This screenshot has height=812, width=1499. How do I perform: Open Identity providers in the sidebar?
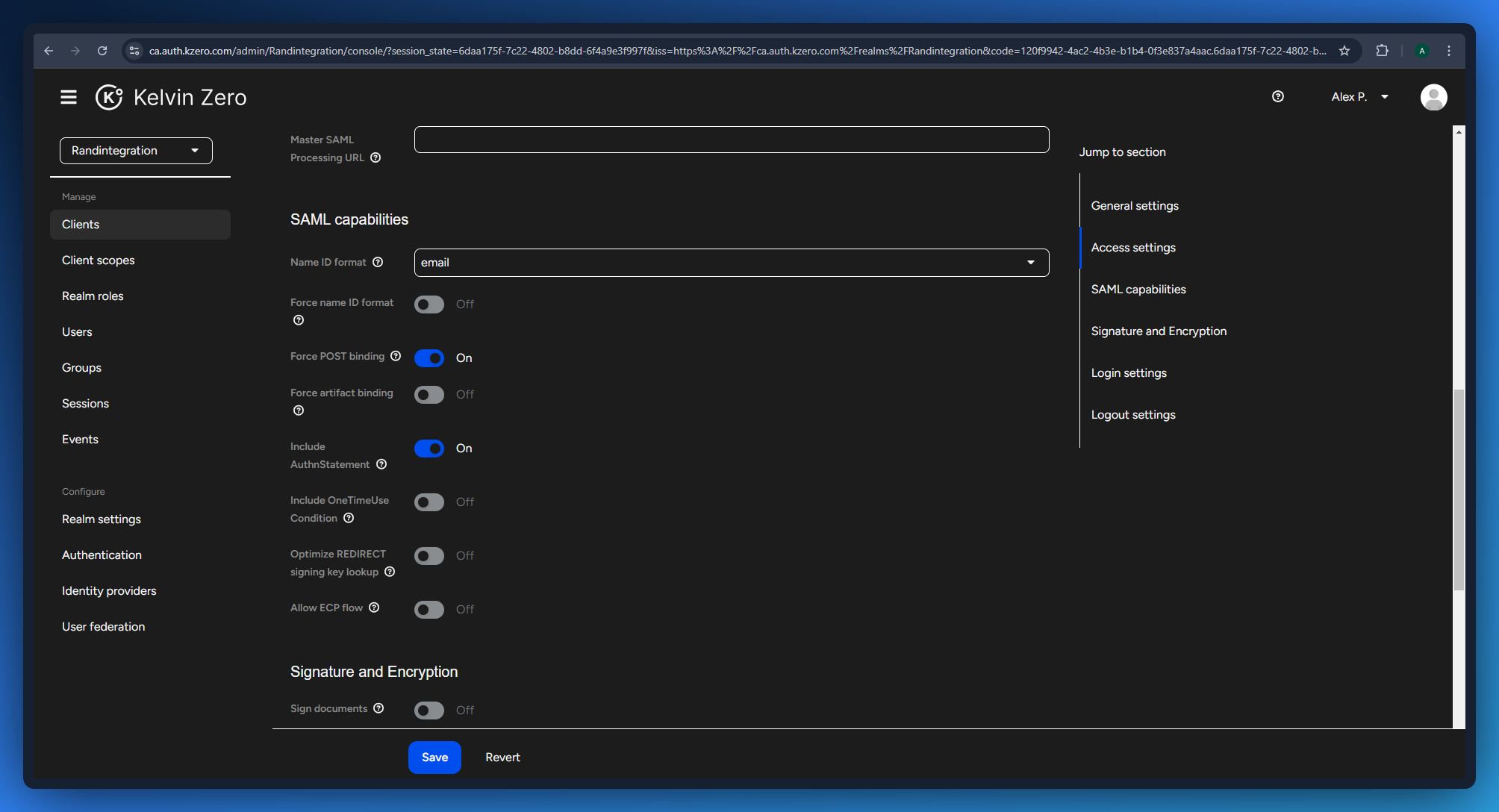[140, 591]
